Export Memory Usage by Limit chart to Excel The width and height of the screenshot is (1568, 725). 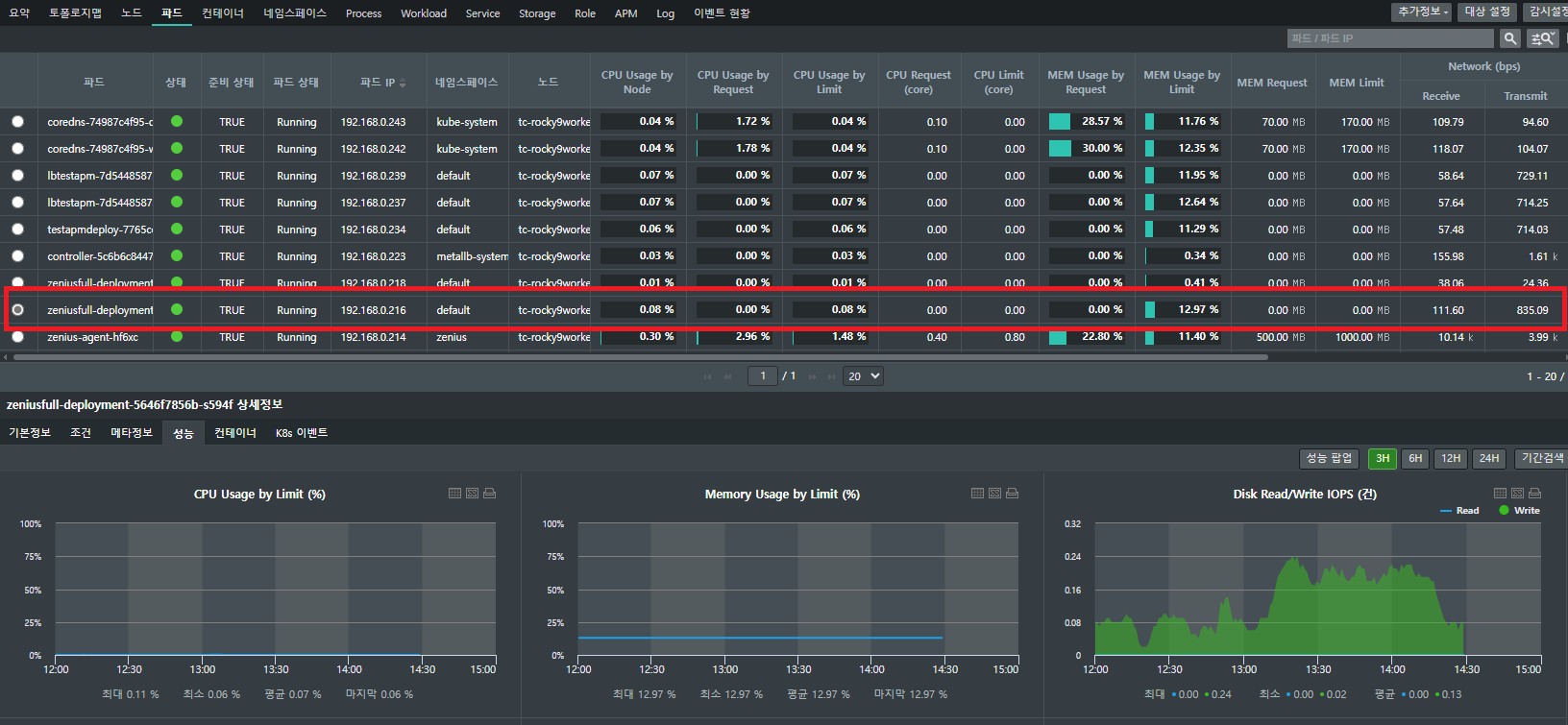(994, 494)
